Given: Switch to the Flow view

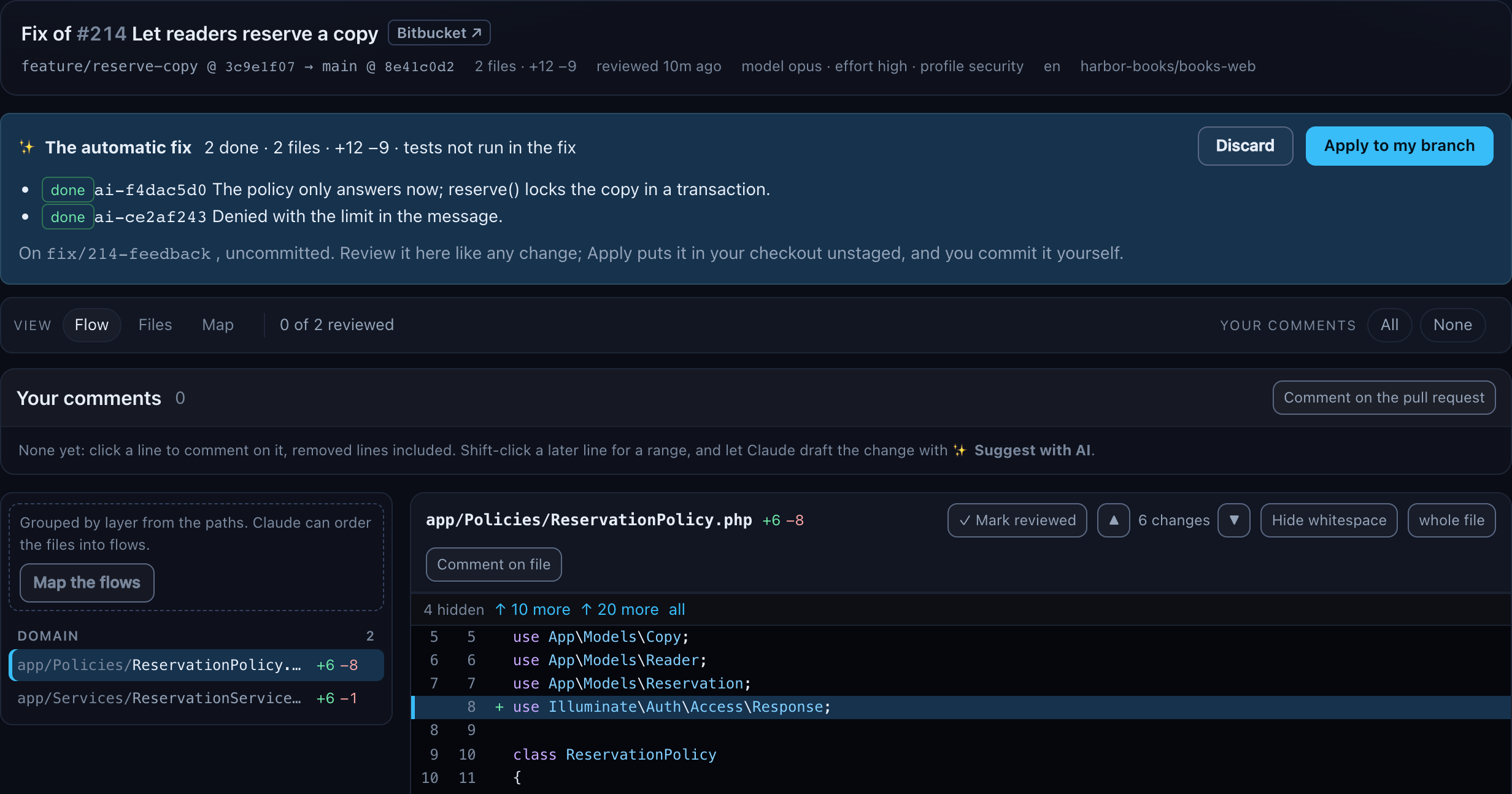Looking at the screenshot, I should [91, 325].
